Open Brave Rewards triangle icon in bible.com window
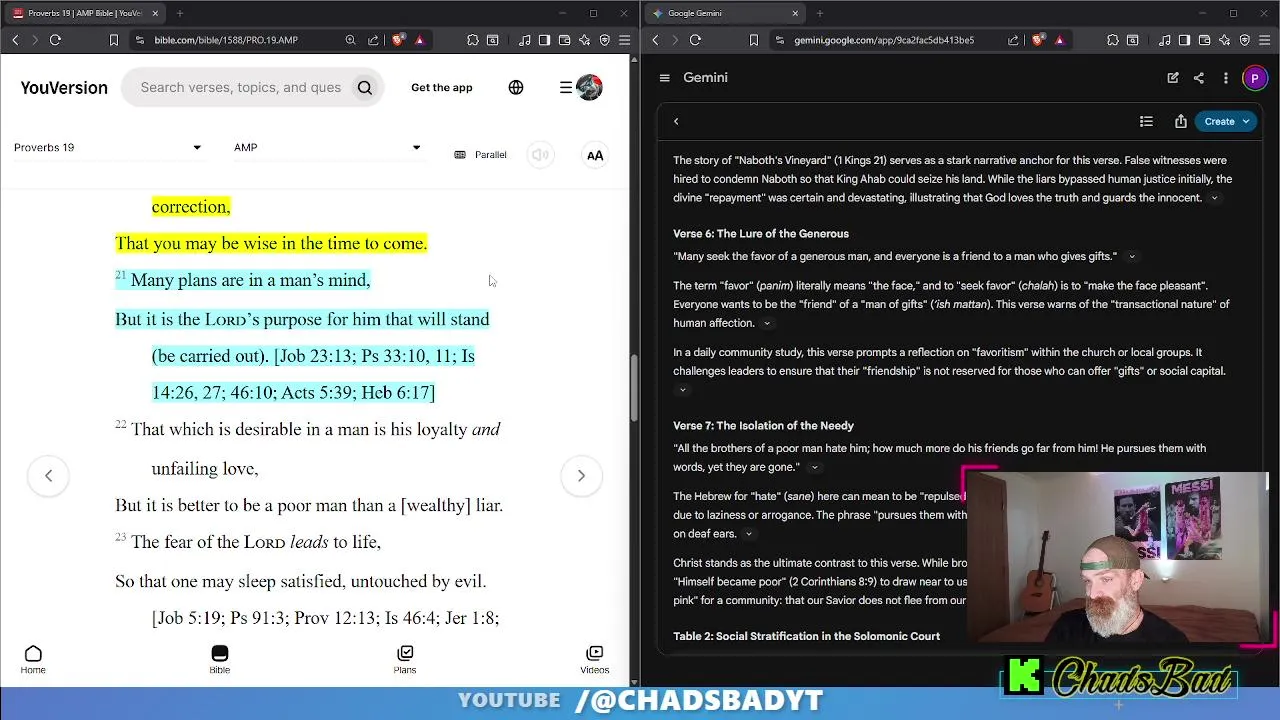 point(419,40)
